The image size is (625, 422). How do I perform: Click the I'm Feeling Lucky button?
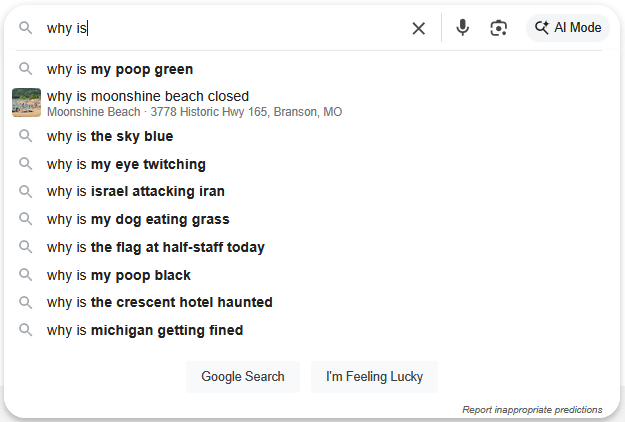pos(374,377)
